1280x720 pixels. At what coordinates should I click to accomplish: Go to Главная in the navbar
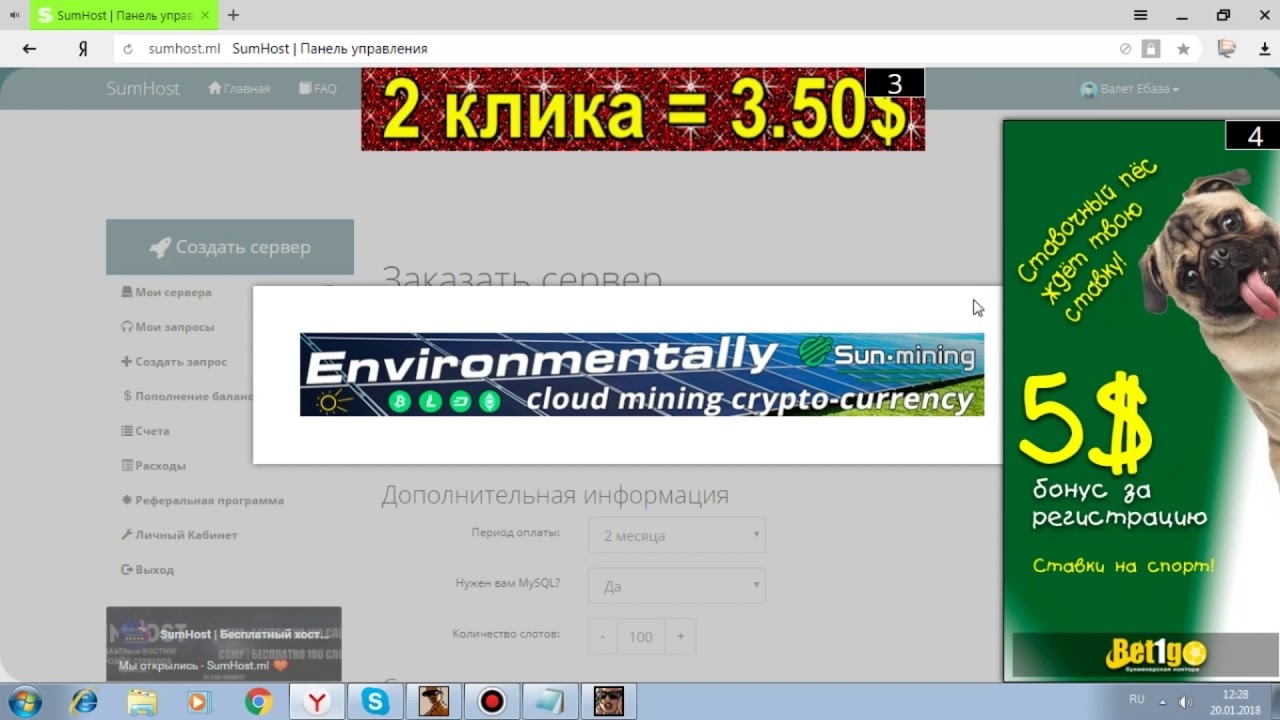pos(239,88)
